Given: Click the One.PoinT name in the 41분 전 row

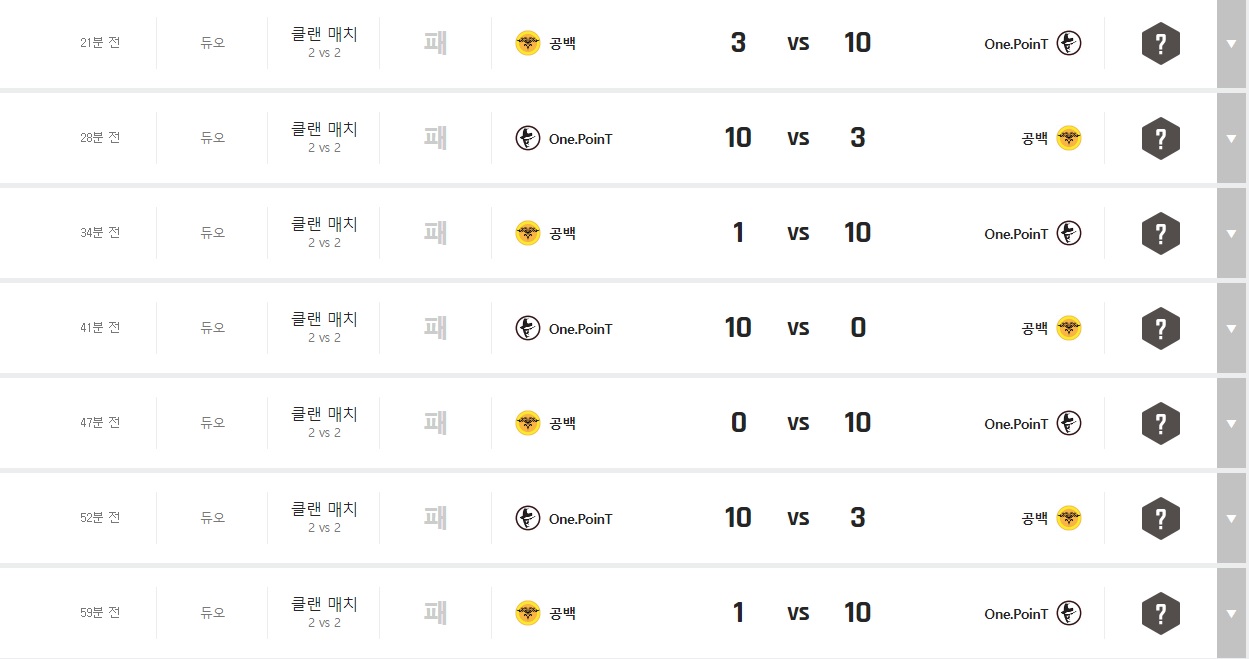Looking at the screenshot, I should tap(580, 329).
